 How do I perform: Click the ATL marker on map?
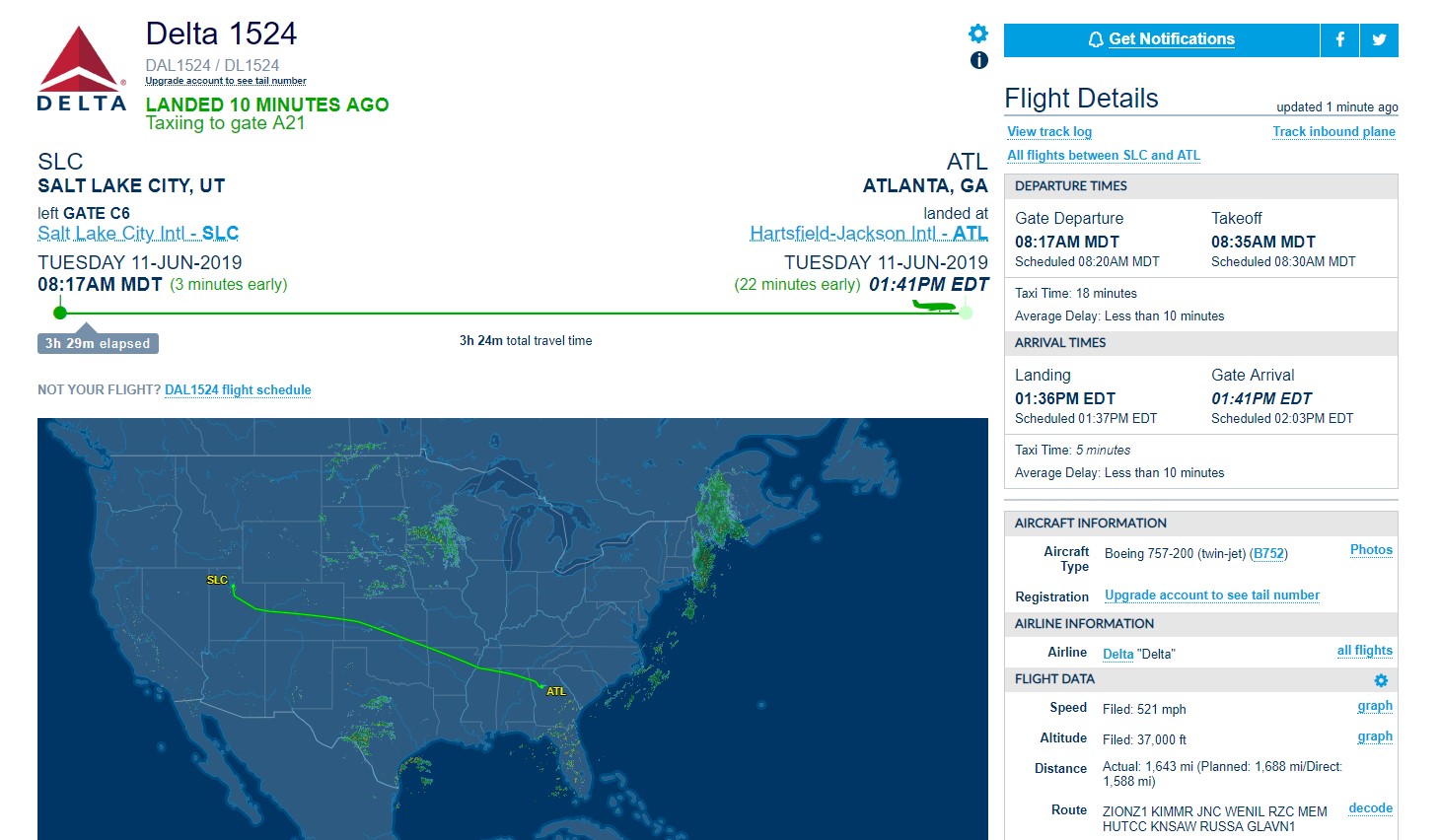coord(556,691)
